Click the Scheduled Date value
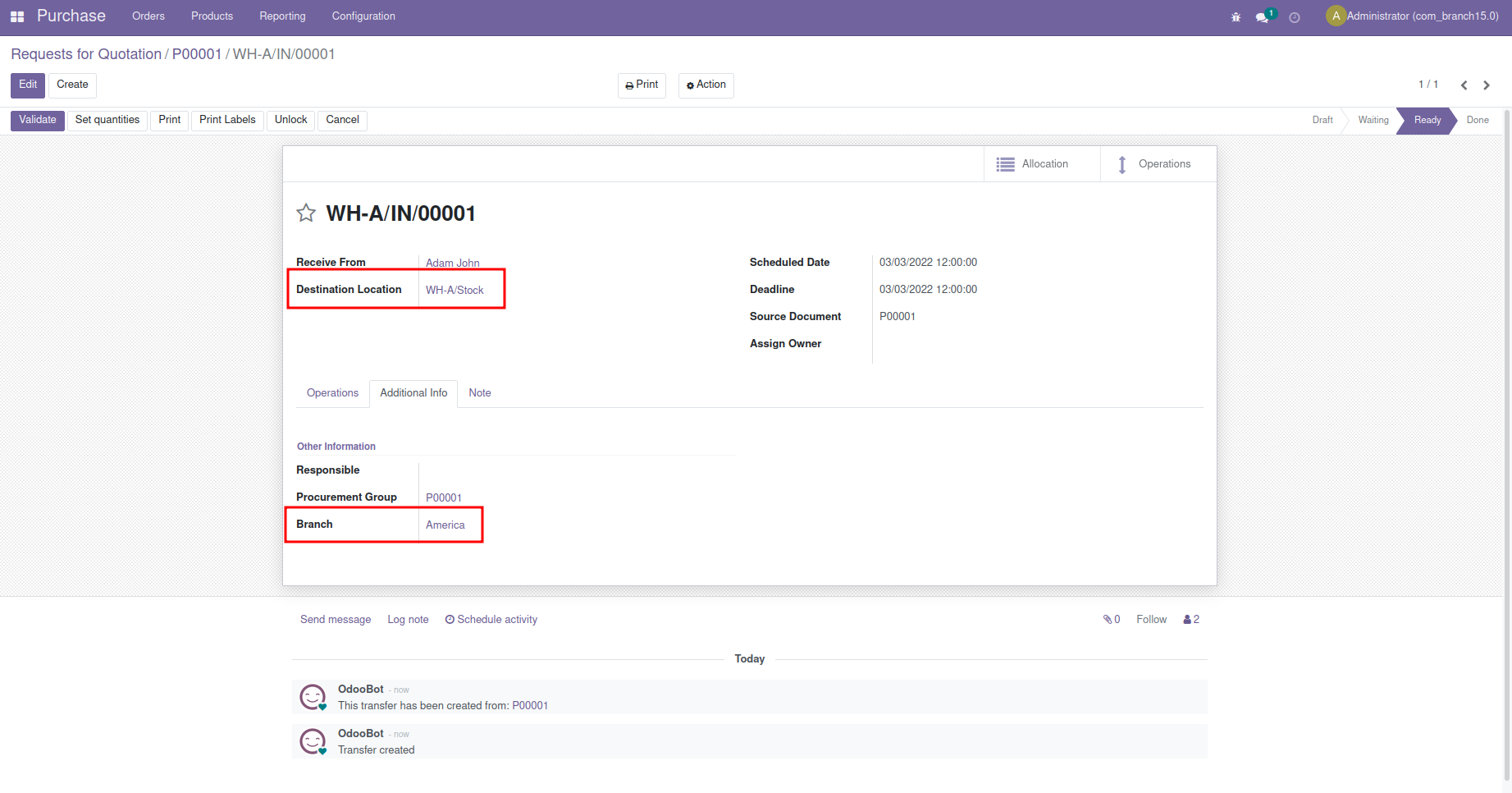This screenshot has width=1512, height=793. tap(928, 263)
